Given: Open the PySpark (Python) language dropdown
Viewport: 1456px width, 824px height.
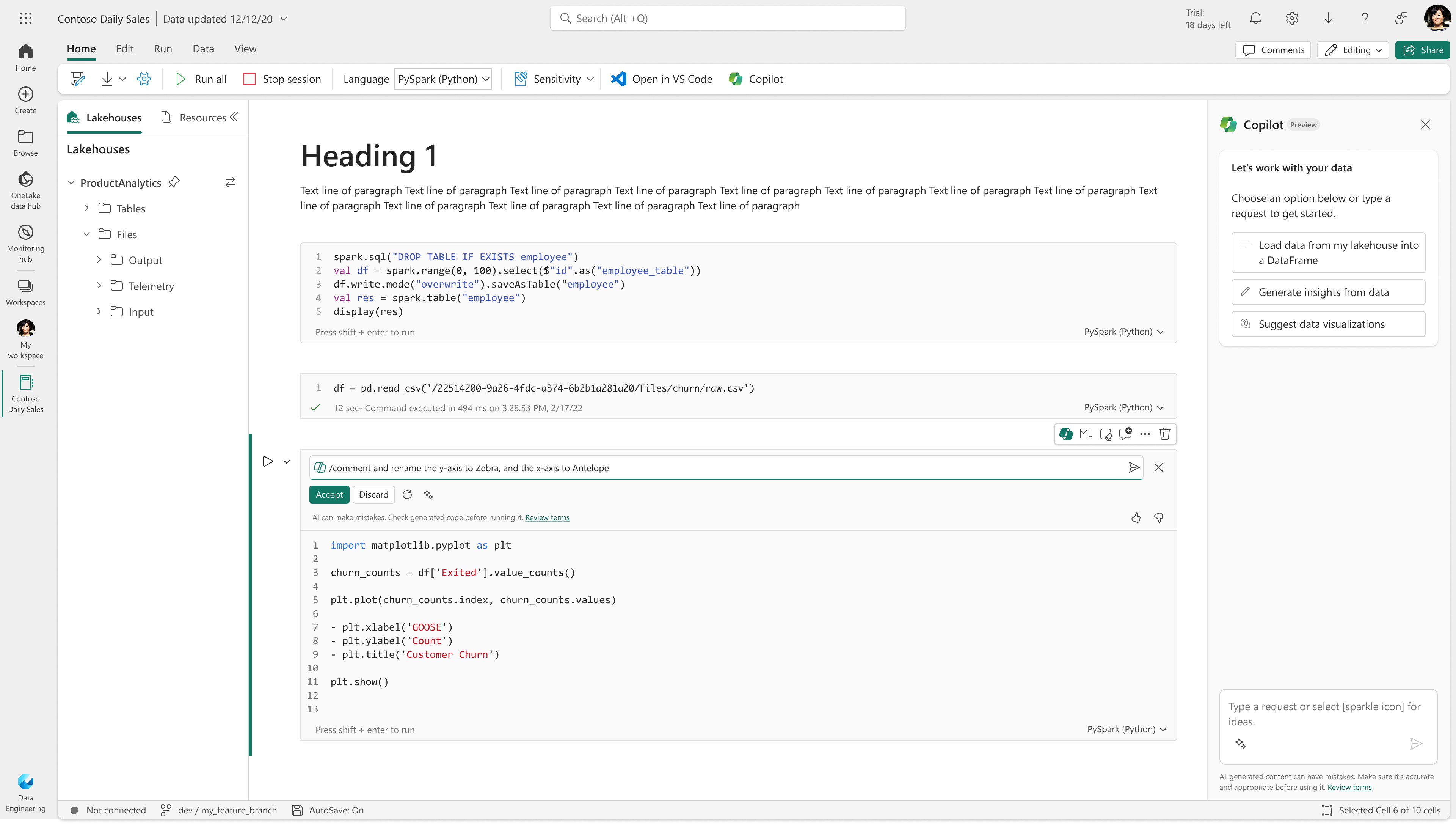Looking at the screenshot, I should (443, 79).
